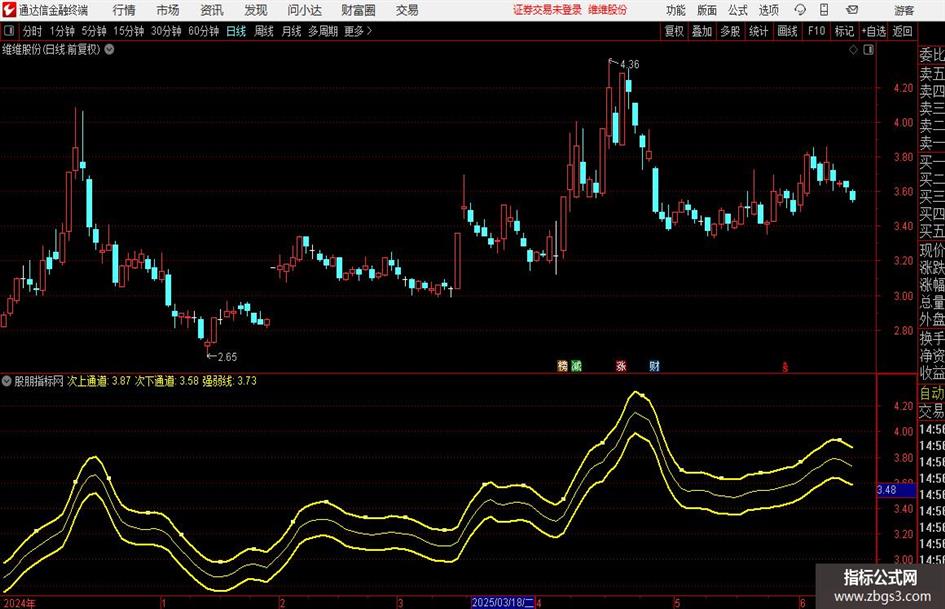This screenshot has height=609, width=945.
Task: Expand the 股朋指标网 indicator dropdown
Action: tap(6, 380)
